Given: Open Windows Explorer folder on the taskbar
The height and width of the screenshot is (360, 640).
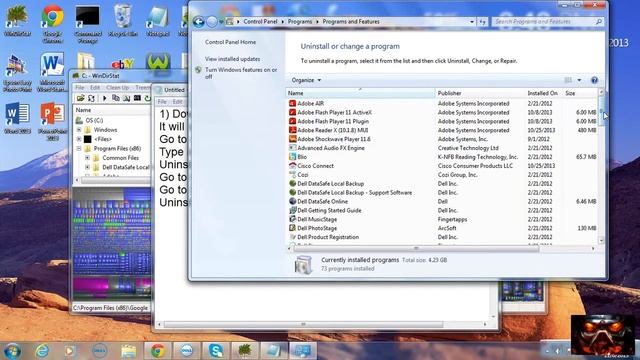Looking at the screenshot, I should [x=129, y=351].
